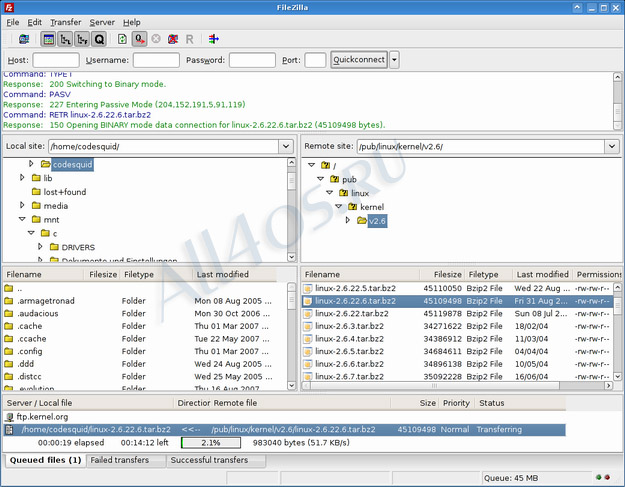Select the .audacious folder icon
The width and height of the screenshot is (625, 487).
point(9,314)
